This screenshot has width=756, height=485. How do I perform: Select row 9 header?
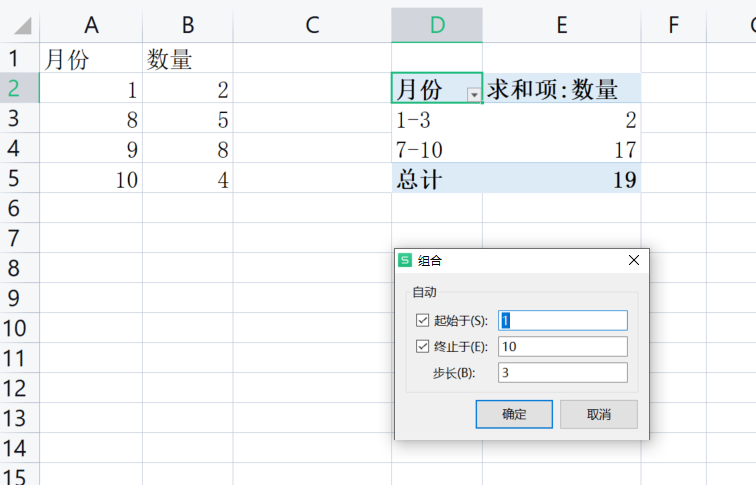tap(19, 298)
